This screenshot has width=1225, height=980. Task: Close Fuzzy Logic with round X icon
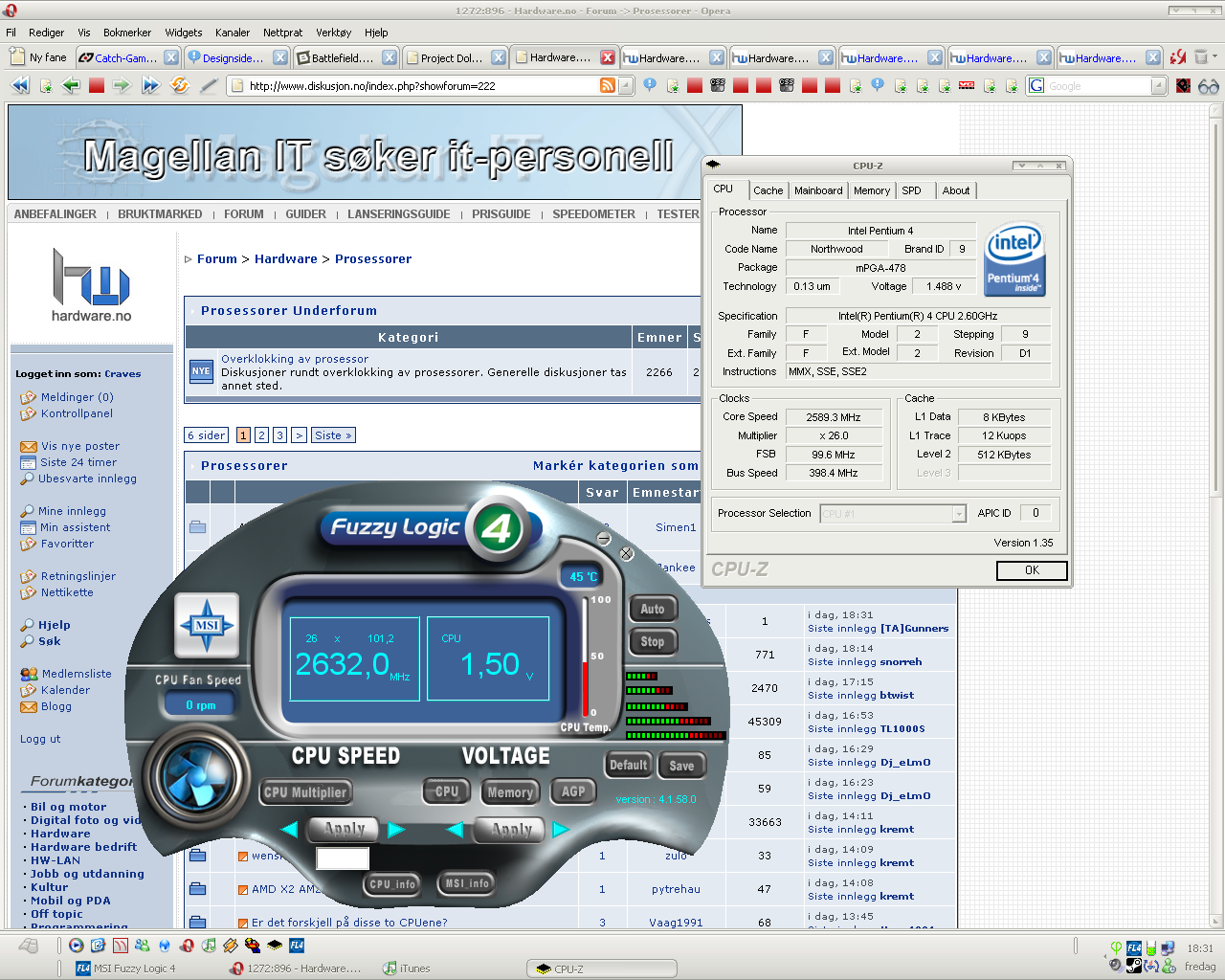pyautogui.click(x=627, y=553)
